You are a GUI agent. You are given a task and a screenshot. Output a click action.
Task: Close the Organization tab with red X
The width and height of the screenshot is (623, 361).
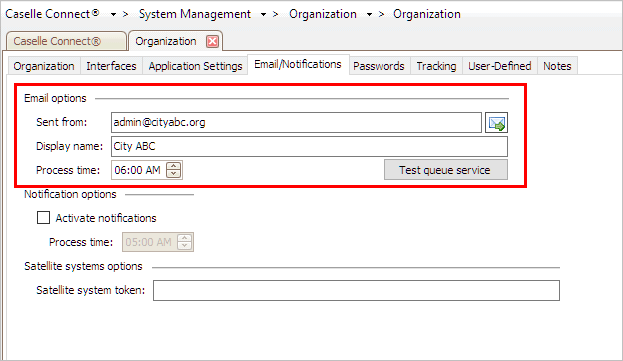tap(213, 41)
